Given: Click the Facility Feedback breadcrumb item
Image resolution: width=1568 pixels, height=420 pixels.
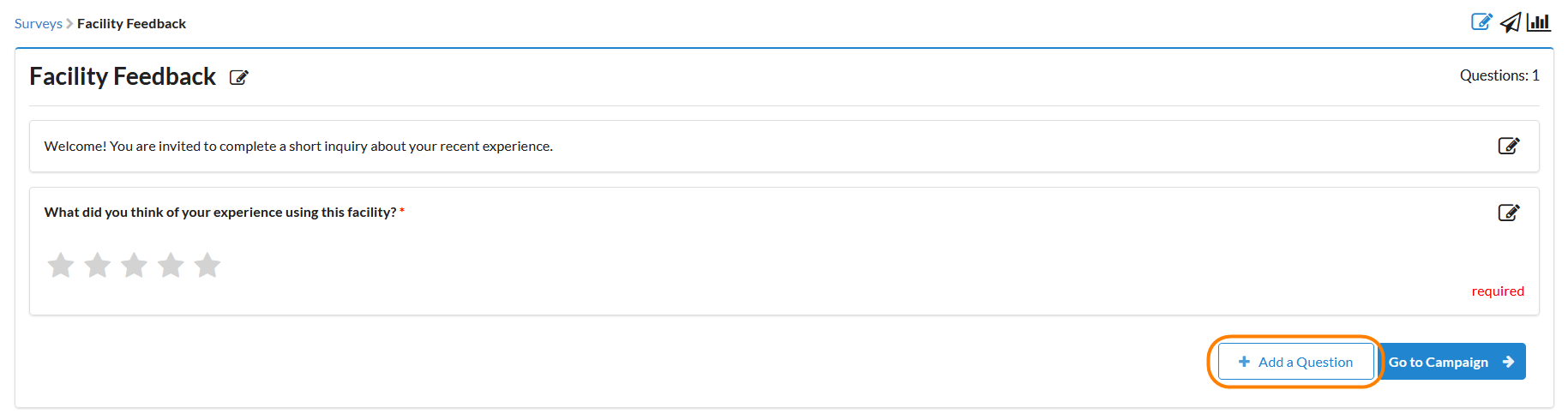Looking at the screenshot, I should pyautogui.click(x=131, y=24).
